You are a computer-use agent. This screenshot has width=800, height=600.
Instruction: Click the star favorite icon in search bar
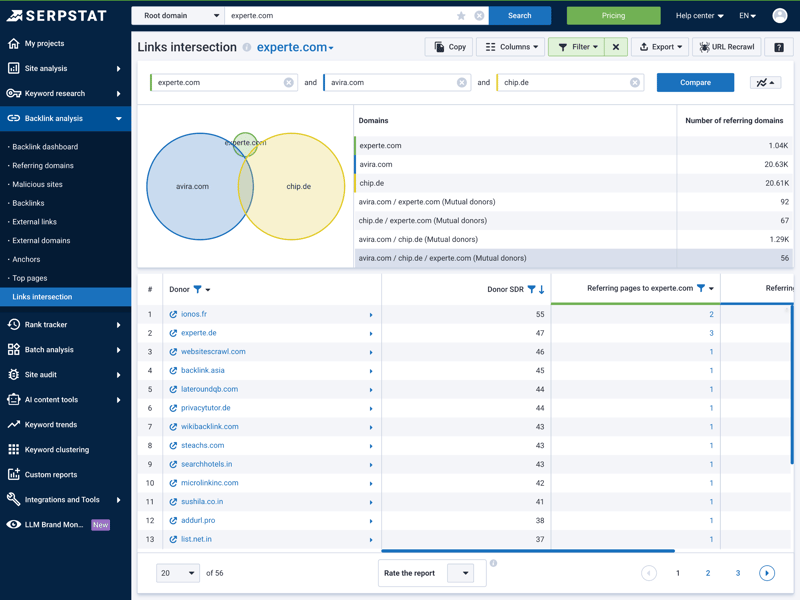tap(461, 16)
